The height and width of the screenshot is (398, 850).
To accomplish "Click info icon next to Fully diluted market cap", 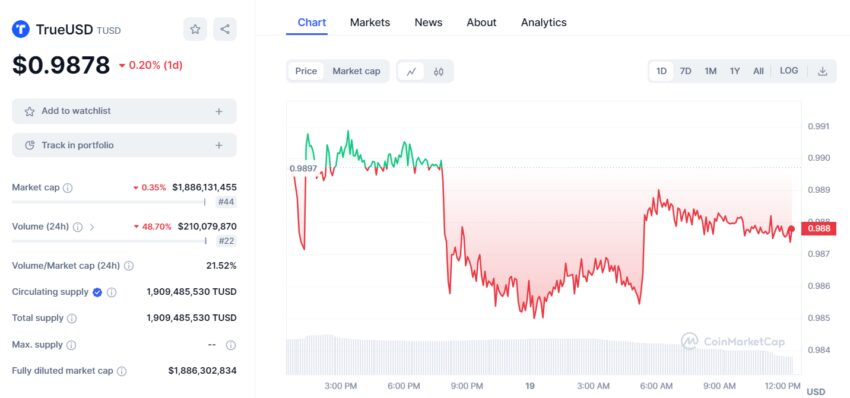I will pyautogui.click(x=122, y=371).
